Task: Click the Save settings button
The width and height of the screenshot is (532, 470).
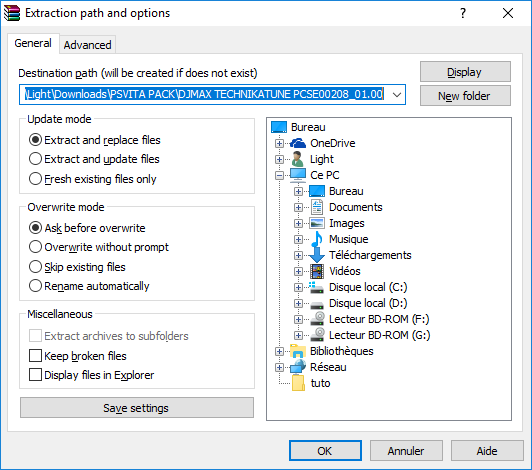Action: click(137, 408)
